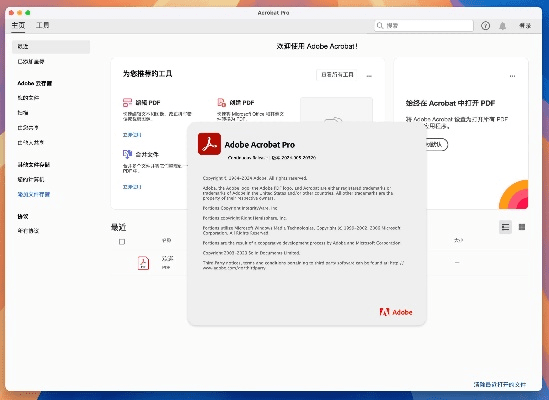Image resolution: width=549 pixels, height=400 pixels.
Task: Click the copyright line in the About dialog
Action: point(255,178)
